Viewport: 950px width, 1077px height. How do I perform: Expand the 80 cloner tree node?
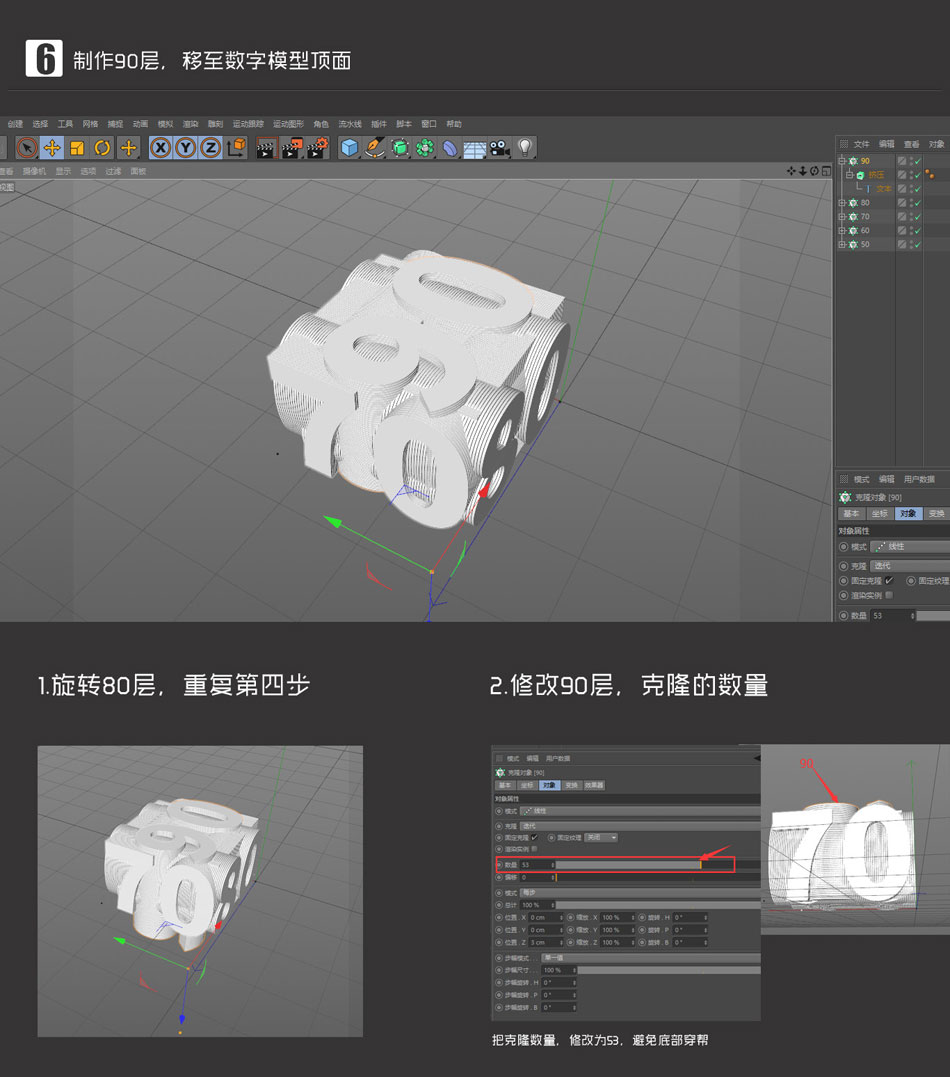pos(842,203)
